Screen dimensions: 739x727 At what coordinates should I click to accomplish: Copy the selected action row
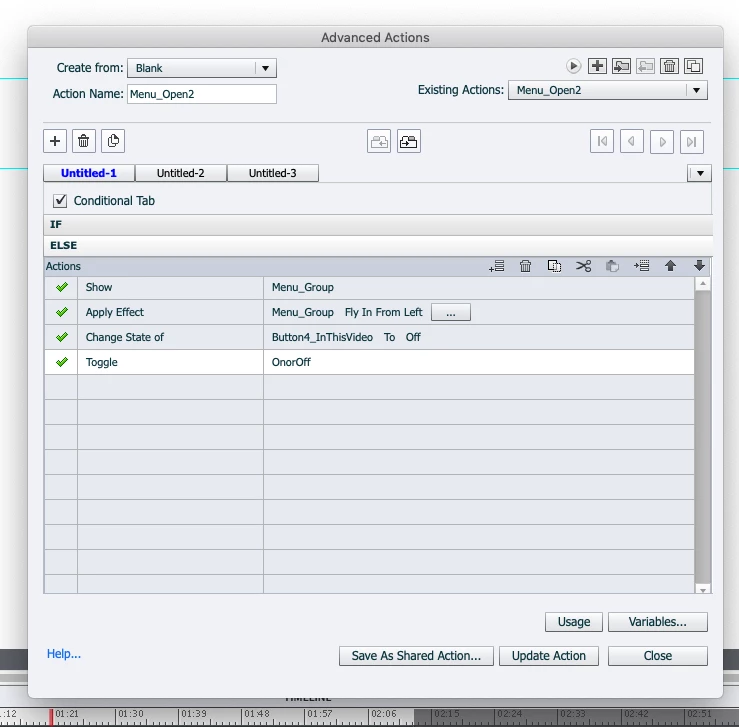tap(554, 266)
